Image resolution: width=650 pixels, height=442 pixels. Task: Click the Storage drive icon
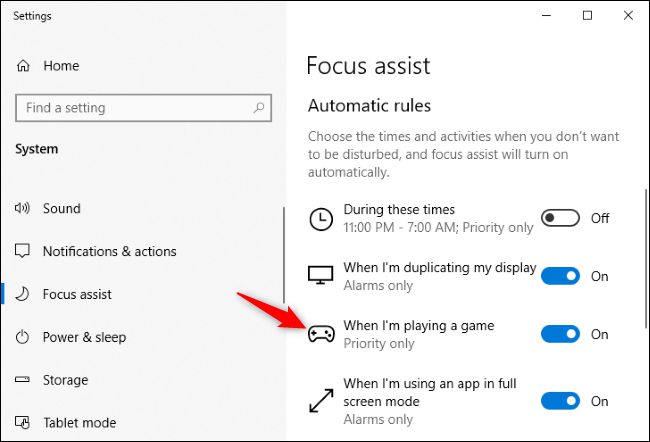[22, 379]
